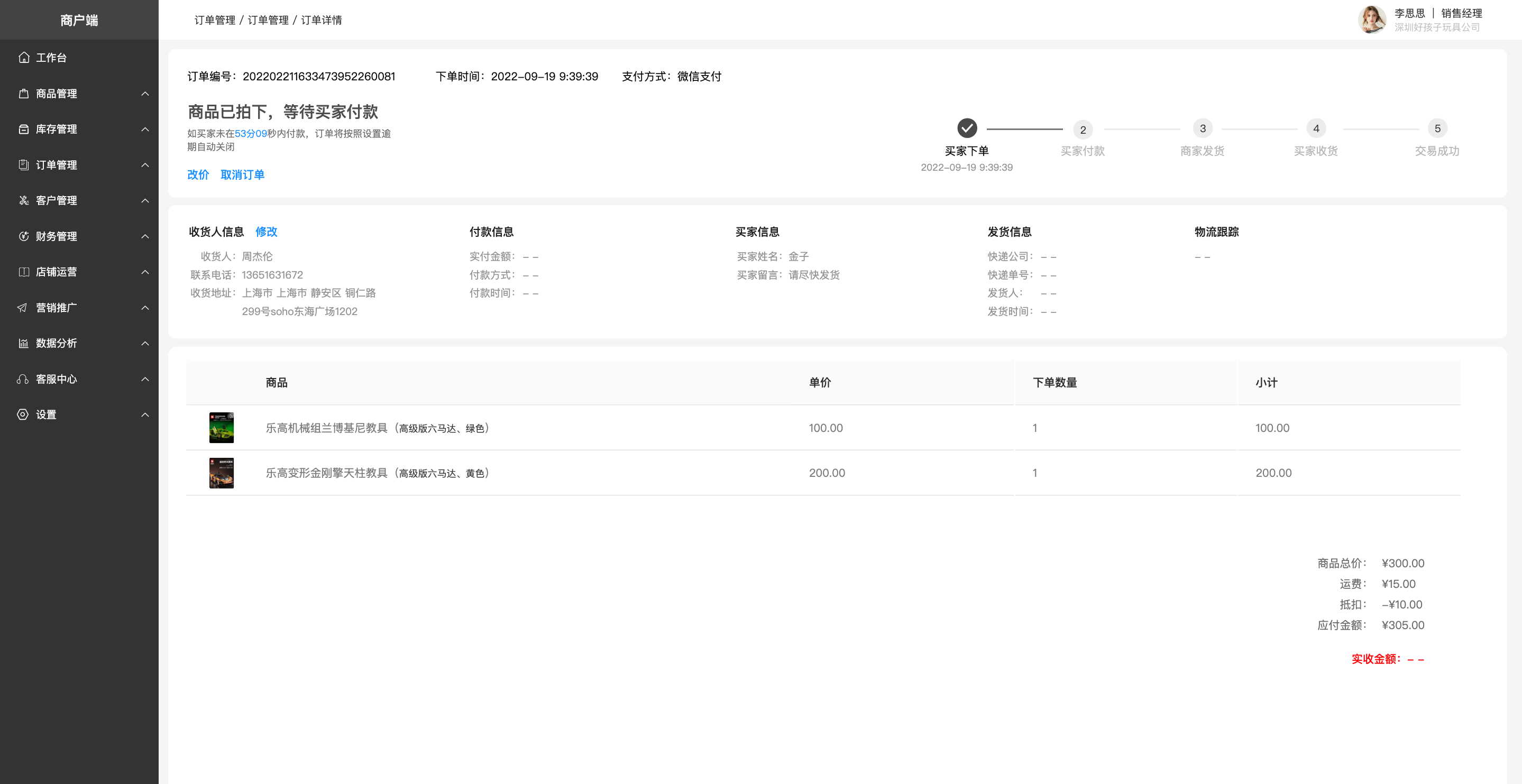1522x784 pixels.
Task: Click second 订单管理 breadcrumb
Action: pos(268,20)
